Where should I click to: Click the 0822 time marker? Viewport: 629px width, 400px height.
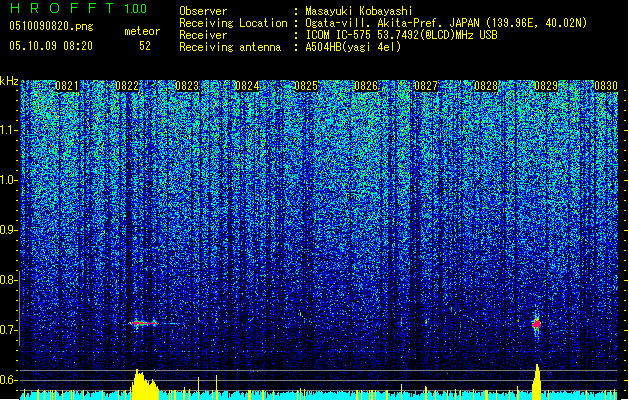(127, 86)
